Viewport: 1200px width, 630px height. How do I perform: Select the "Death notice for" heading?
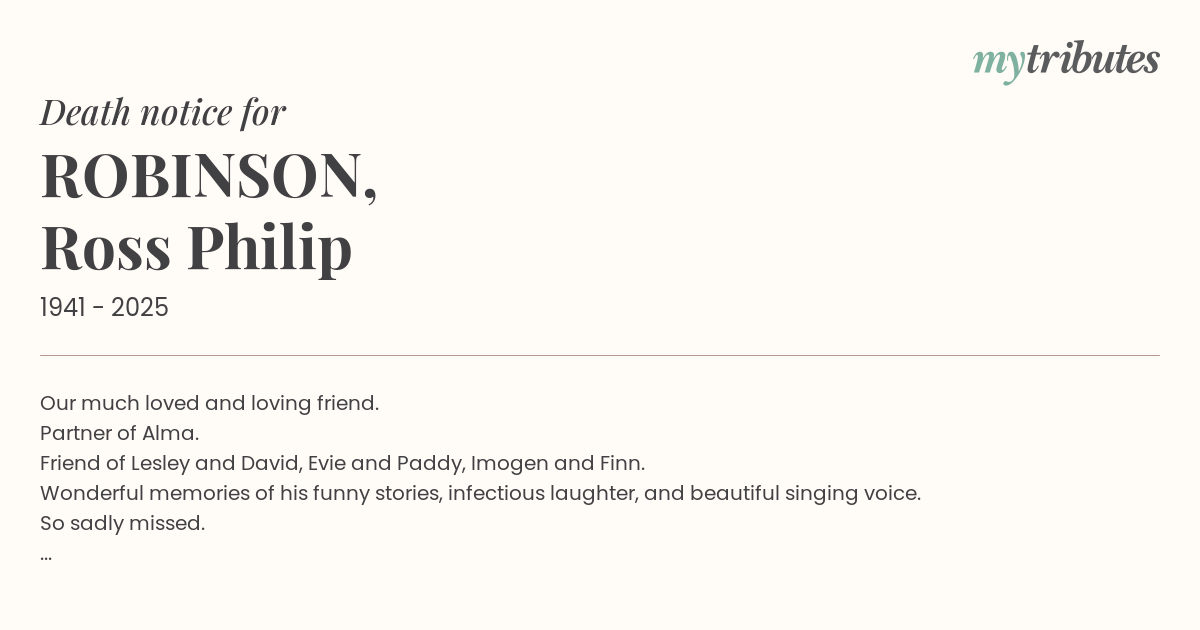163,113
